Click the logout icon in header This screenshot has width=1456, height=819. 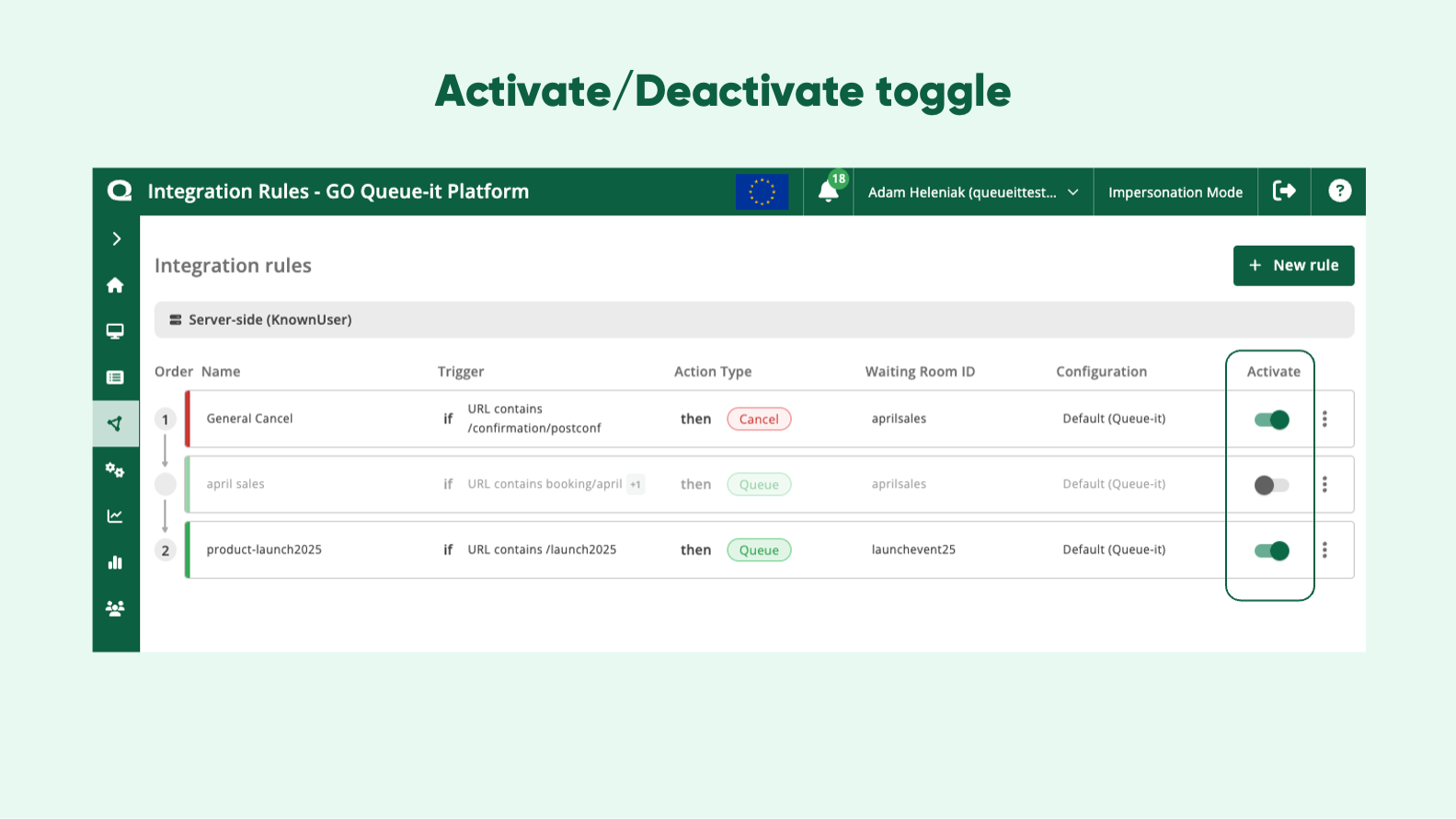click(x=1284, y=190)
